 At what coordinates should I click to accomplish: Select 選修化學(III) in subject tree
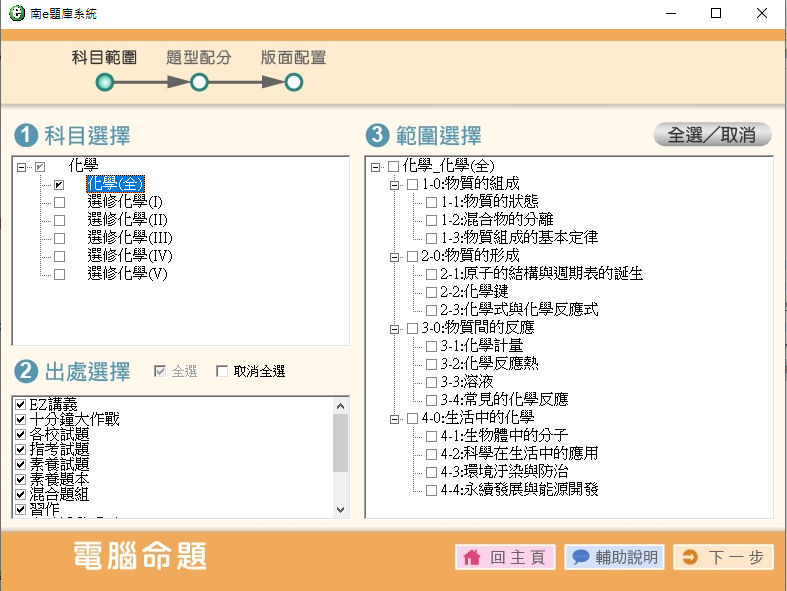[130, 238]
